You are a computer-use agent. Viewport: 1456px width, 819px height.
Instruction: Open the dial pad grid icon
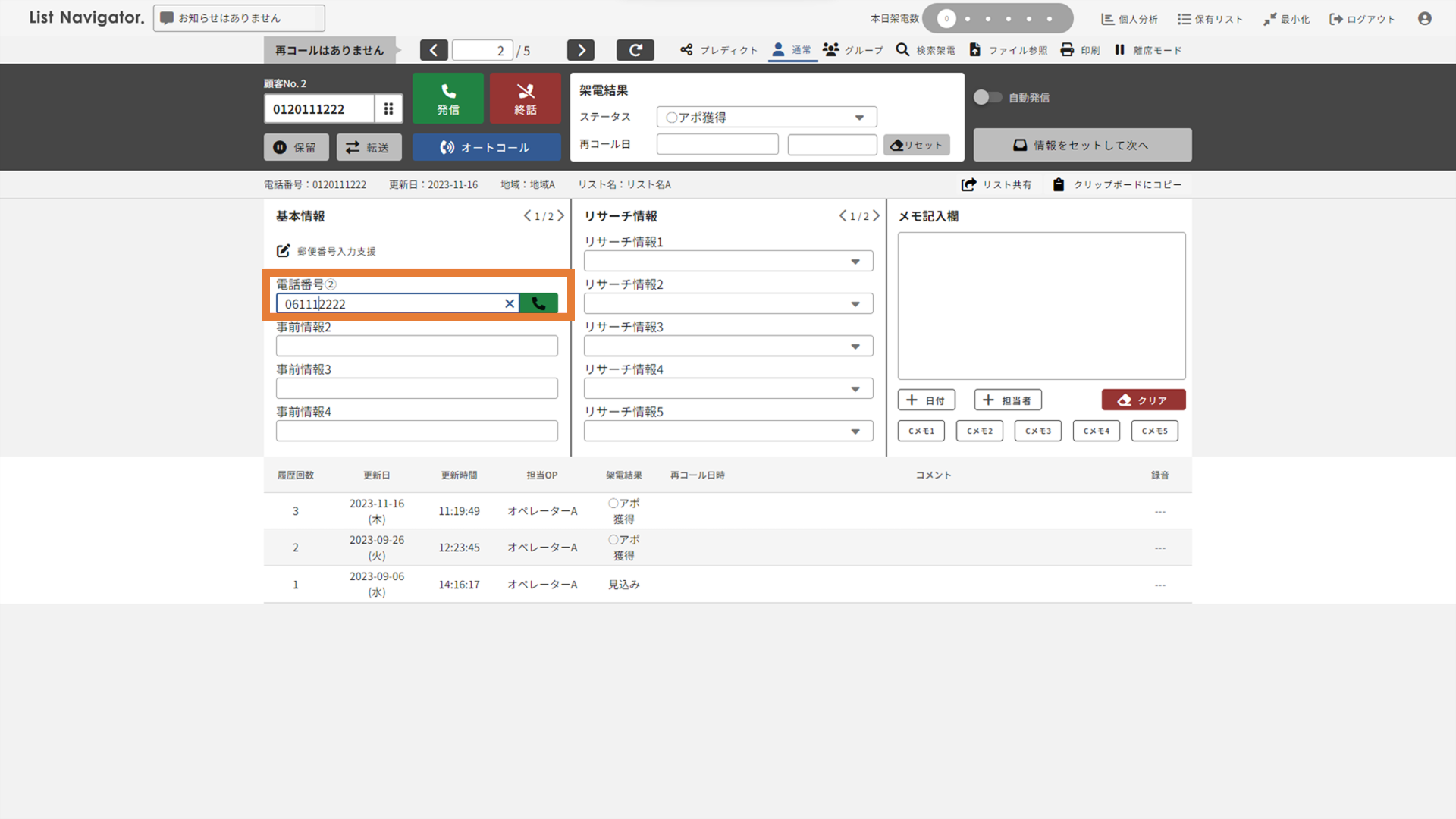point(388,108)
